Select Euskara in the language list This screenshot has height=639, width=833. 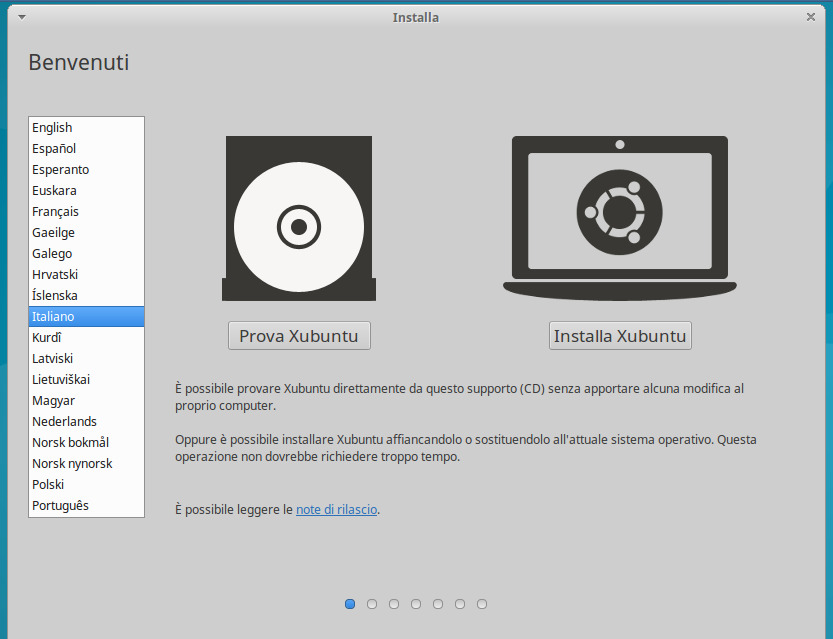click(86, 191)
